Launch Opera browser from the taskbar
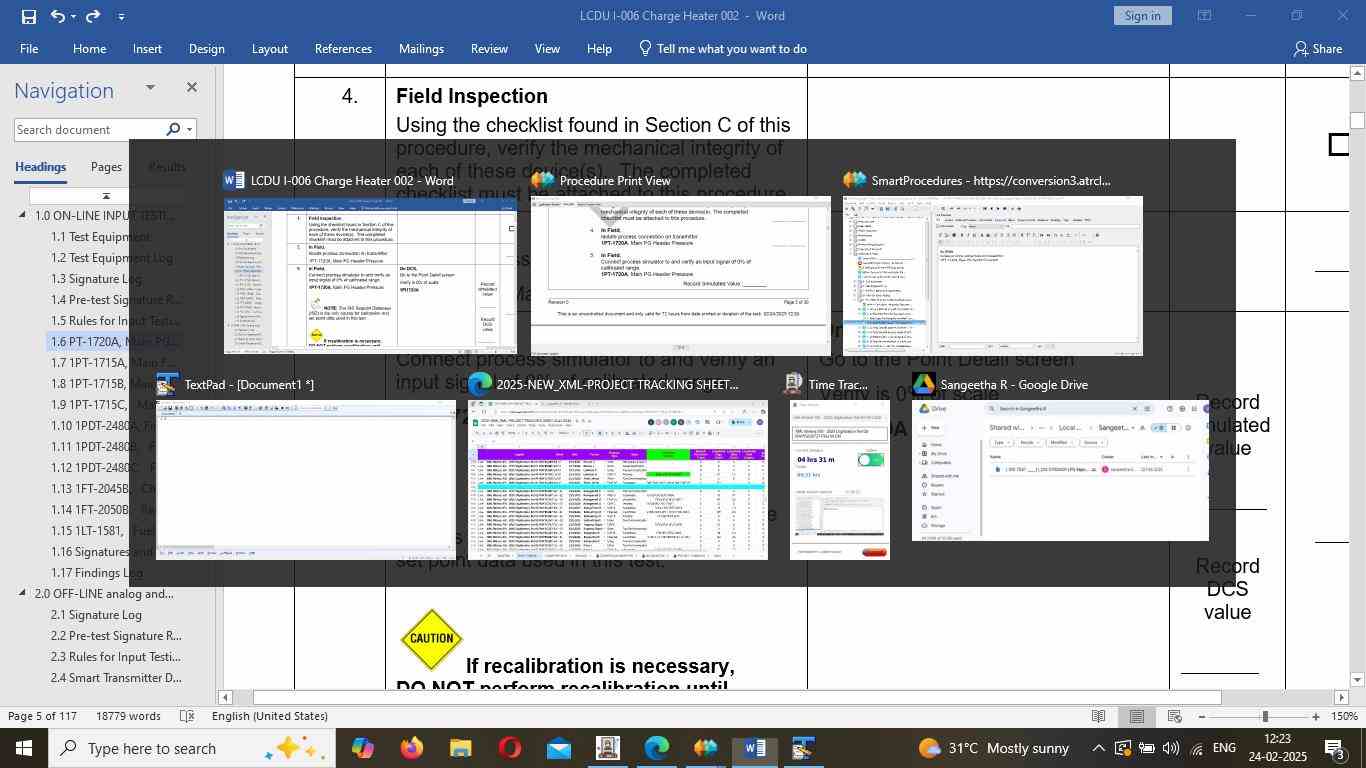 pos(509,748)
